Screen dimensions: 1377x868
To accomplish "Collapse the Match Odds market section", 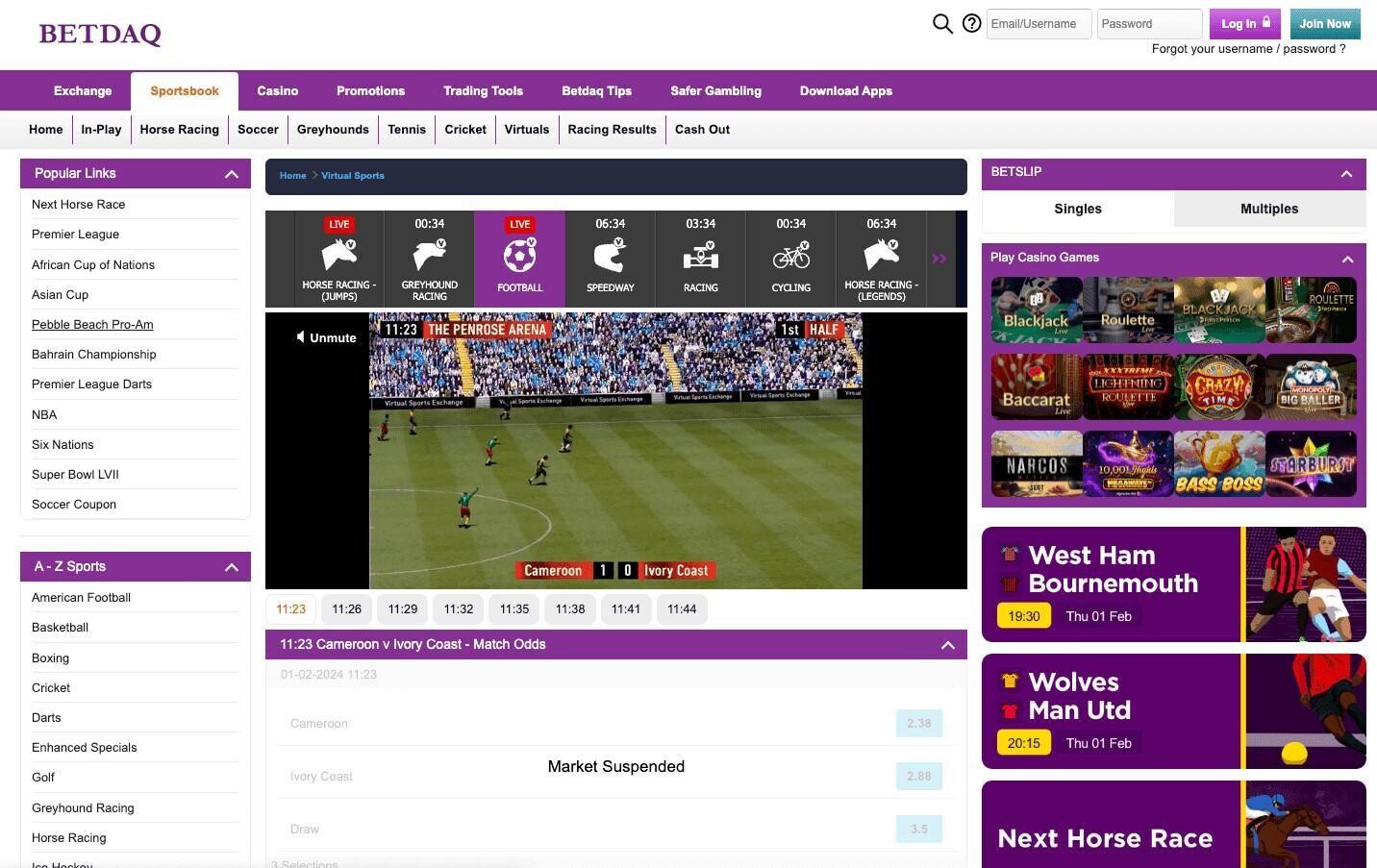I will [x=947, y=645].
